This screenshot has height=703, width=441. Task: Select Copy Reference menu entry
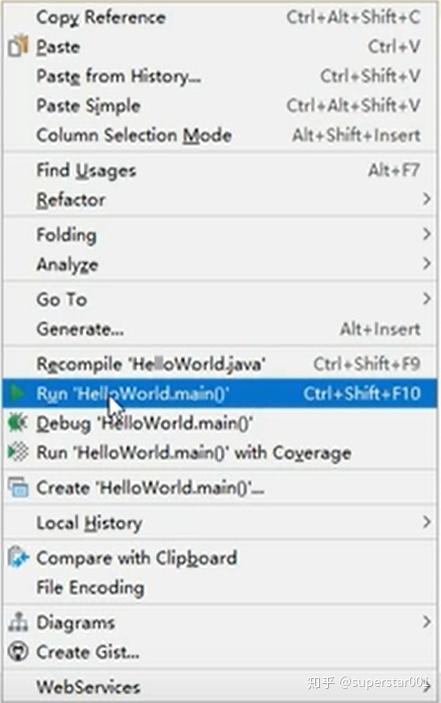click(x=220, y=17)
